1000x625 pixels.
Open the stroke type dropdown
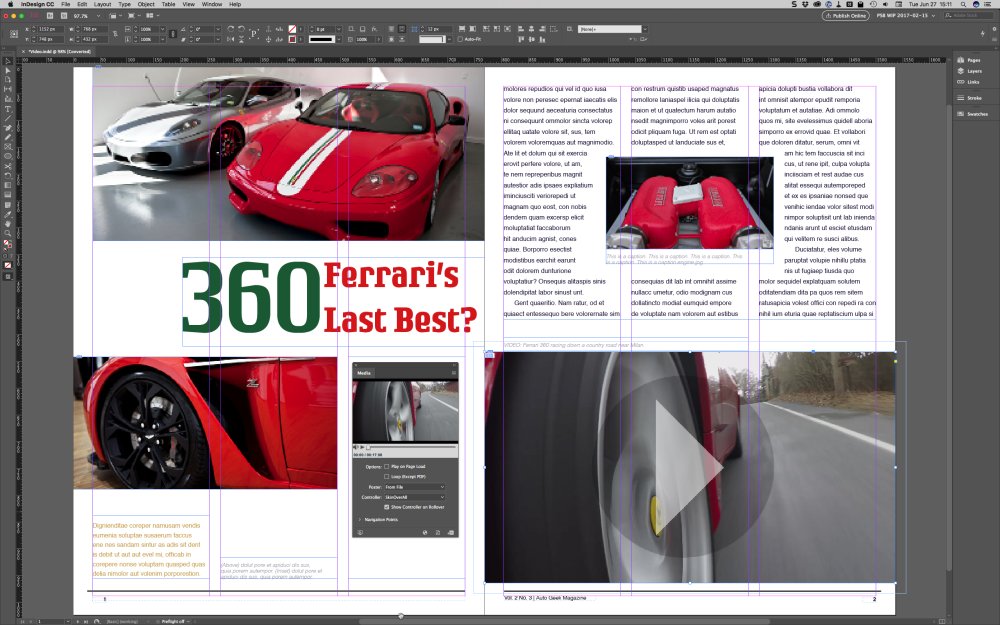339,40
